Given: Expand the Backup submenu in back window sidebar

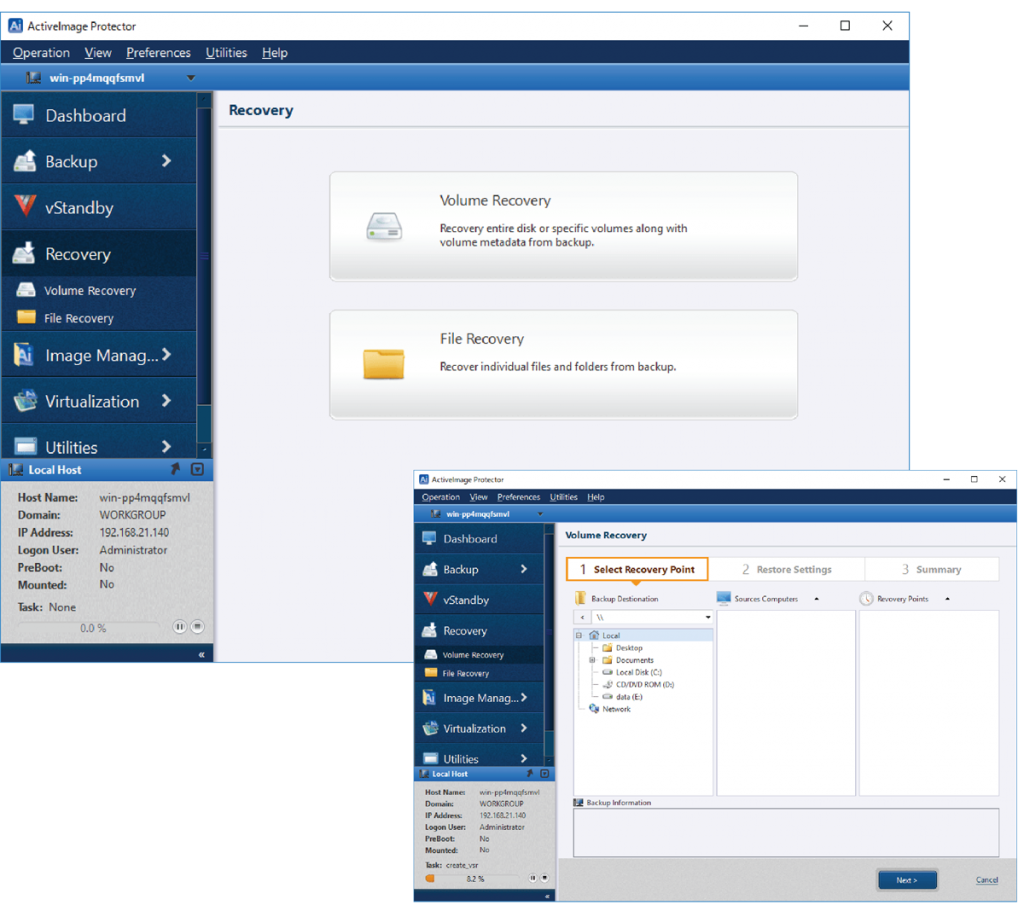Looking at the screenshot, I should [x=166, y=161].
